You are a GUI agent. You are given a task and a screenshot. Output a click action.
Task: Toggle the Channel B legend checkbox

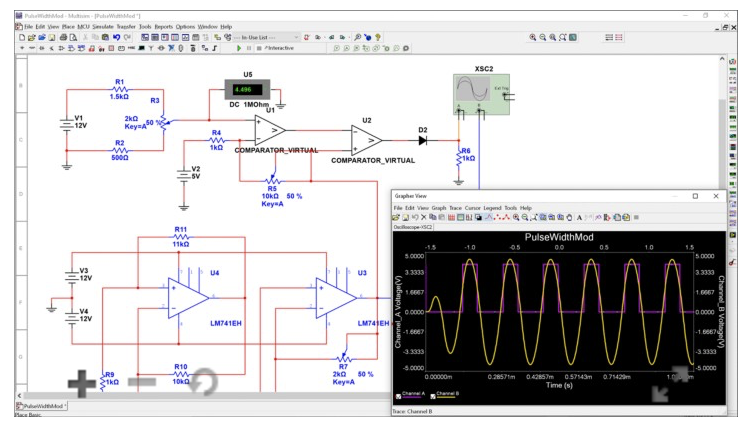432,396
